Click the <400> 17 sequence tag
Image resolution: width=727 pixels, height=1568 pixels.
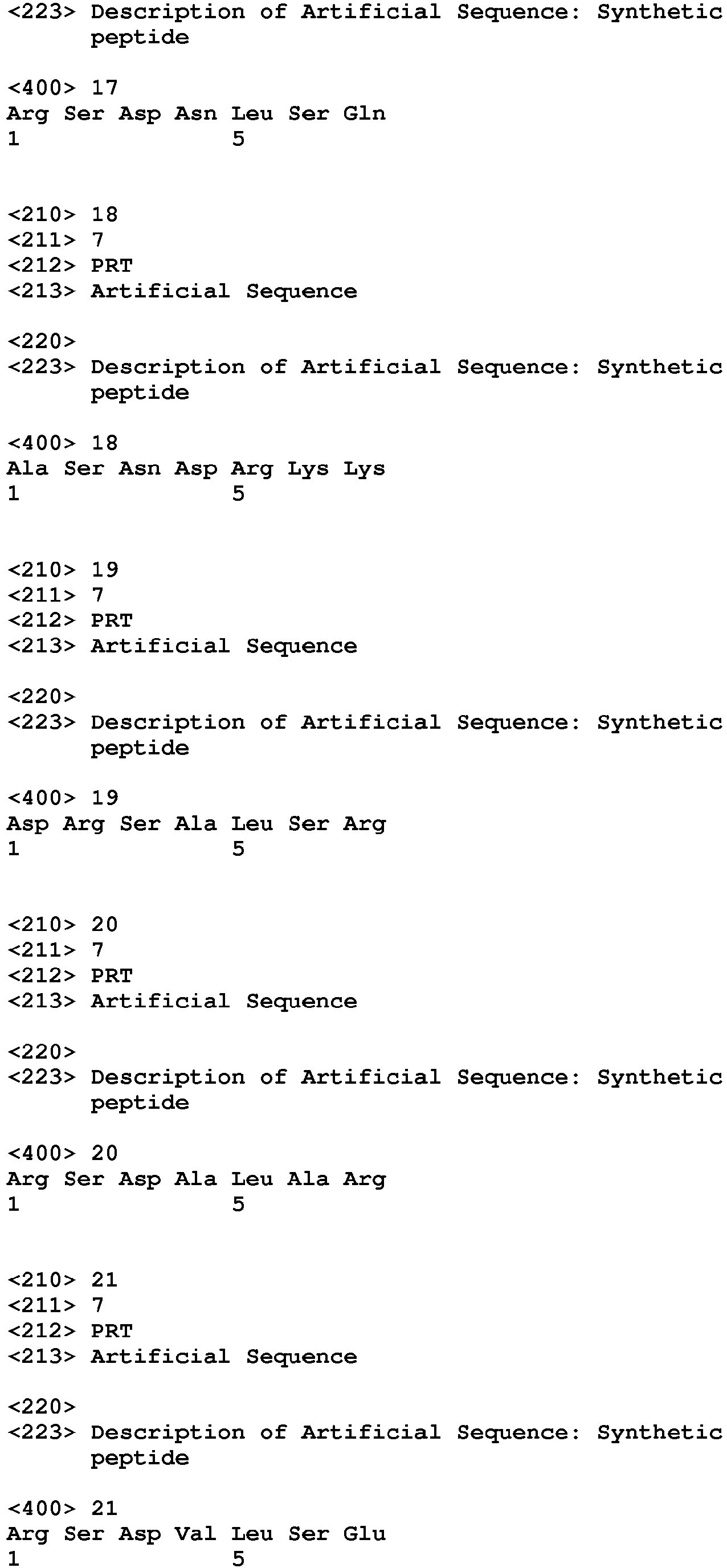62,88
